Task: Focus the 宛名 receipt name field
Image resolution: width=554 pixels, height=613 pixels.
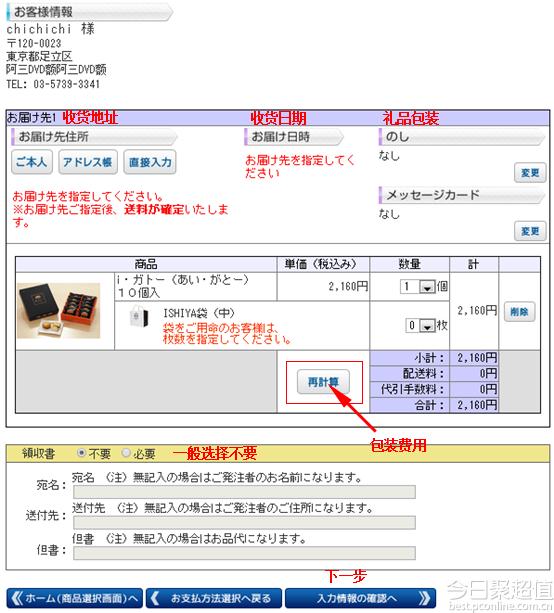Action: (x=244, y=492)
